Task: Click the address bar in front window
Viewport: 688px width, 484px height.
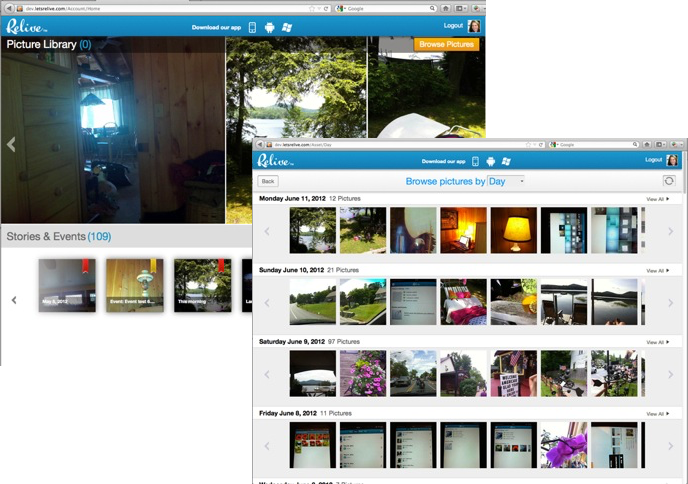Action: pos(404,144)
